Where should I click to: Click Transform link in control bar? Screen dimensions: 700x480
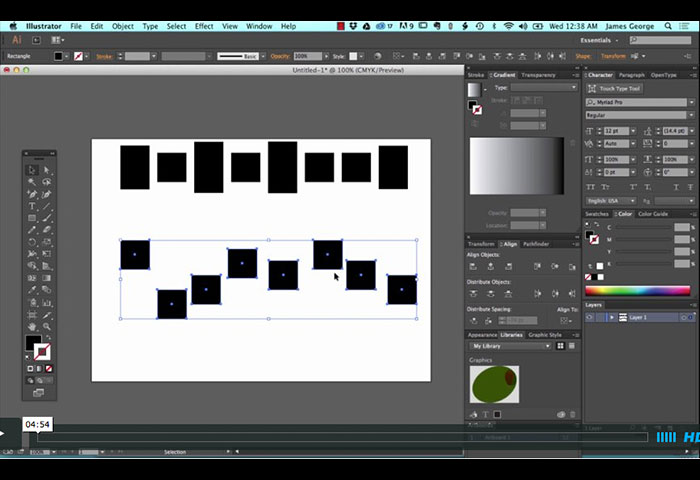point(613,56)
